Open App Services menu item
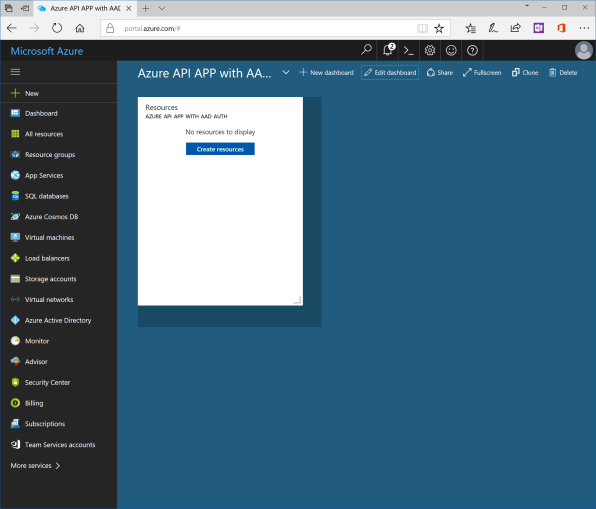Image resolution: width=596 pixels, height=509 pixels. pos(59,175)
